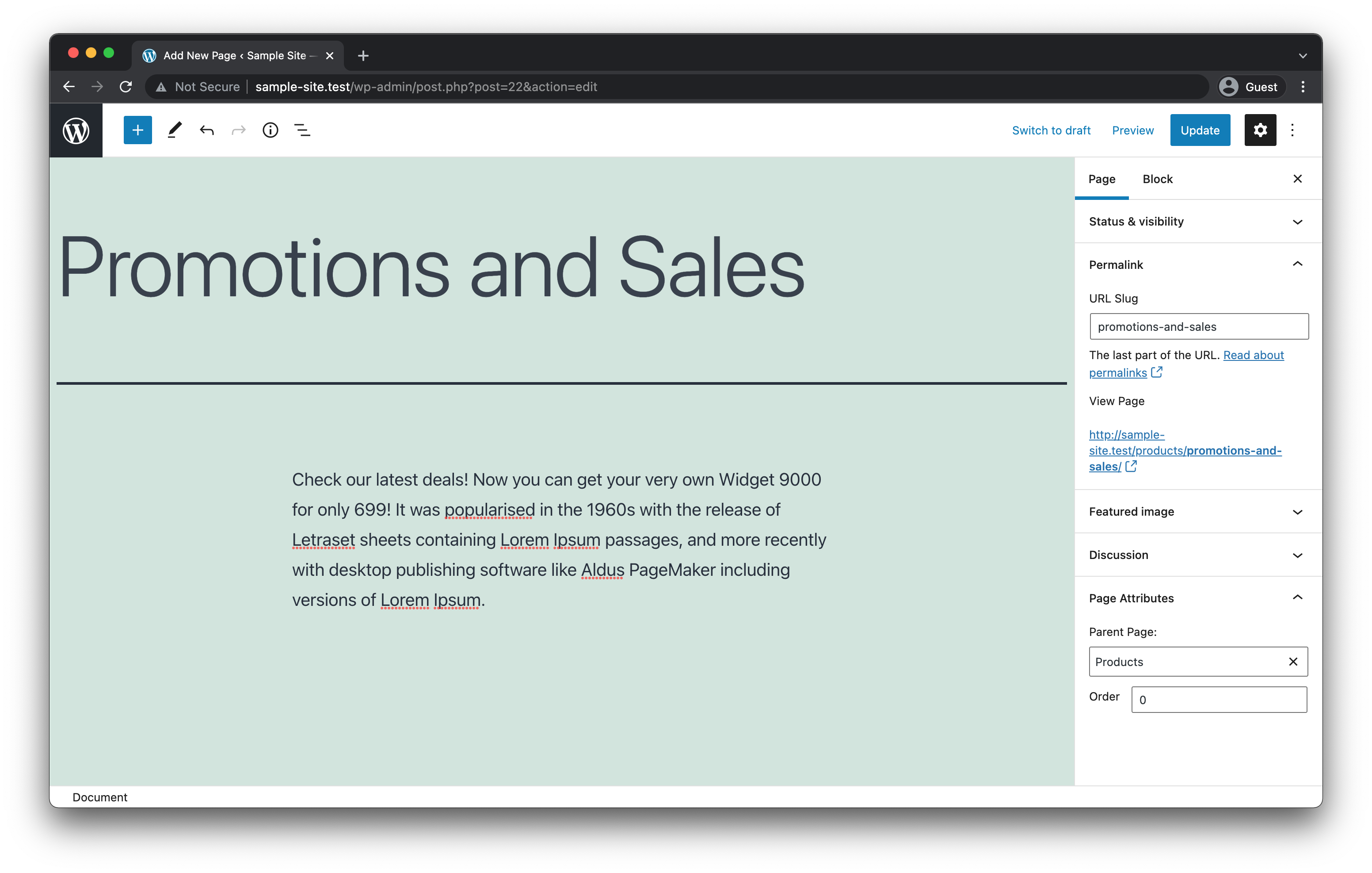Select the Tools (pencil) icon
Image resolution: width=1372 pixels, height=873 pixels.
point(174,130)
